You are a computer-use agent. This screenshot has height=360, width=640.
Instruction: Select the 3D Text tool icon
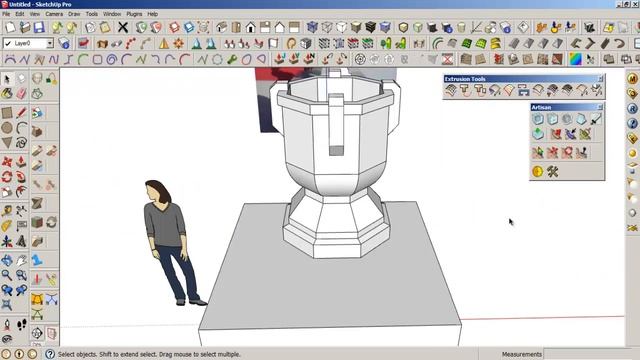(x=21, y=241)
